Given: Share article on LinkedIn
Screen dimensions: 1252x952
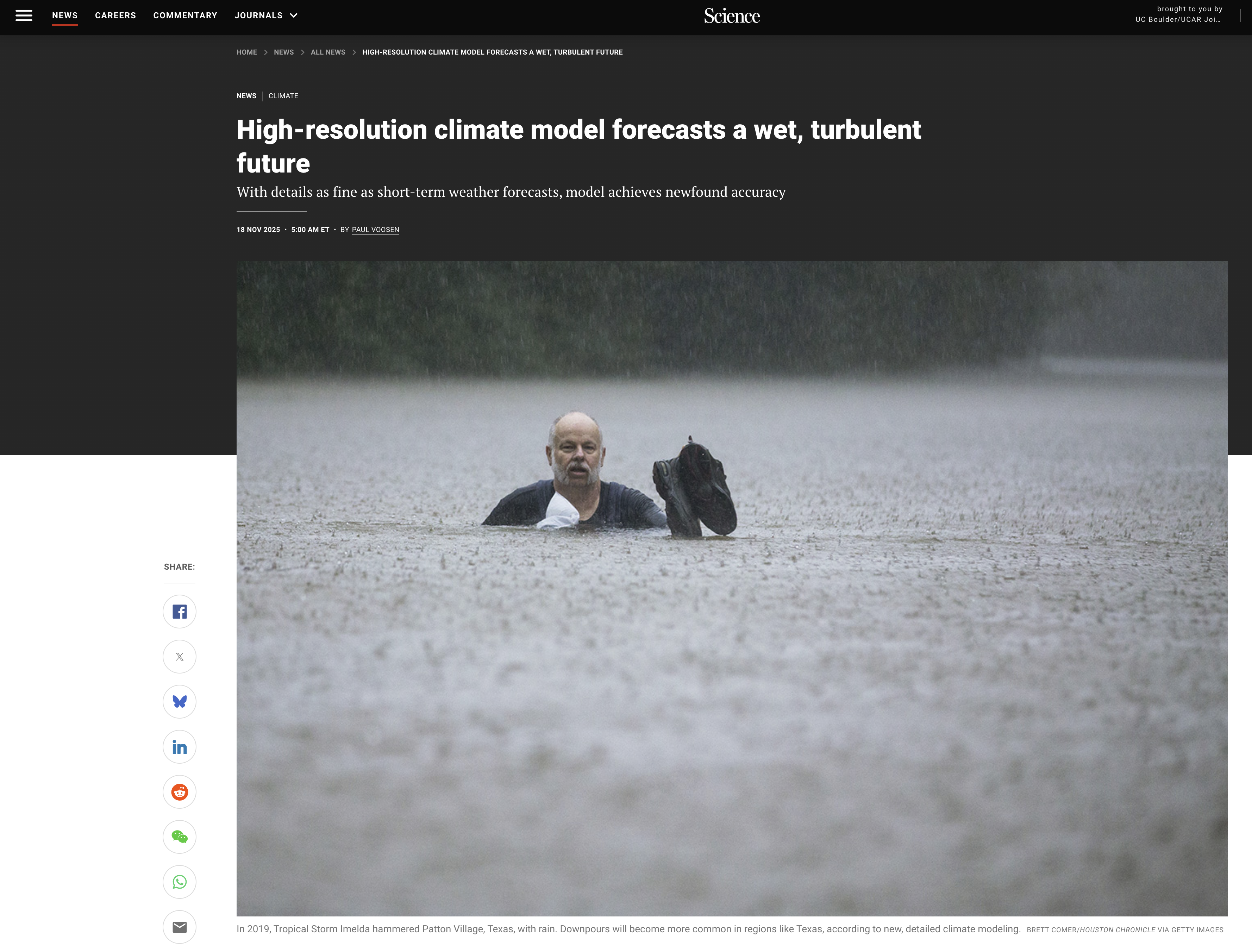Looking at the screenshot, I should pos(180,747).
